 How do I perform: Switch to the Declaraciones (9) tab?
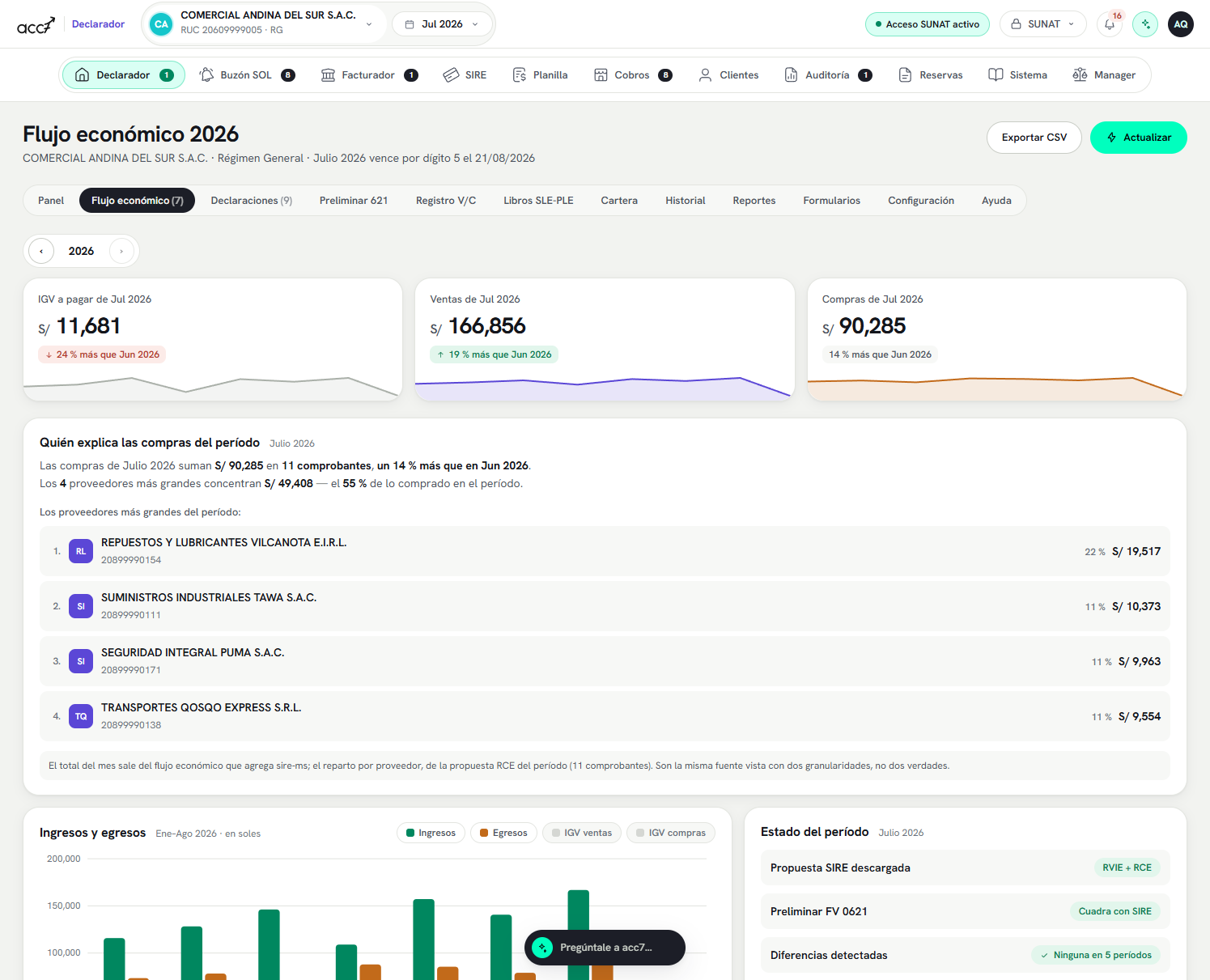tap(252, 201)
